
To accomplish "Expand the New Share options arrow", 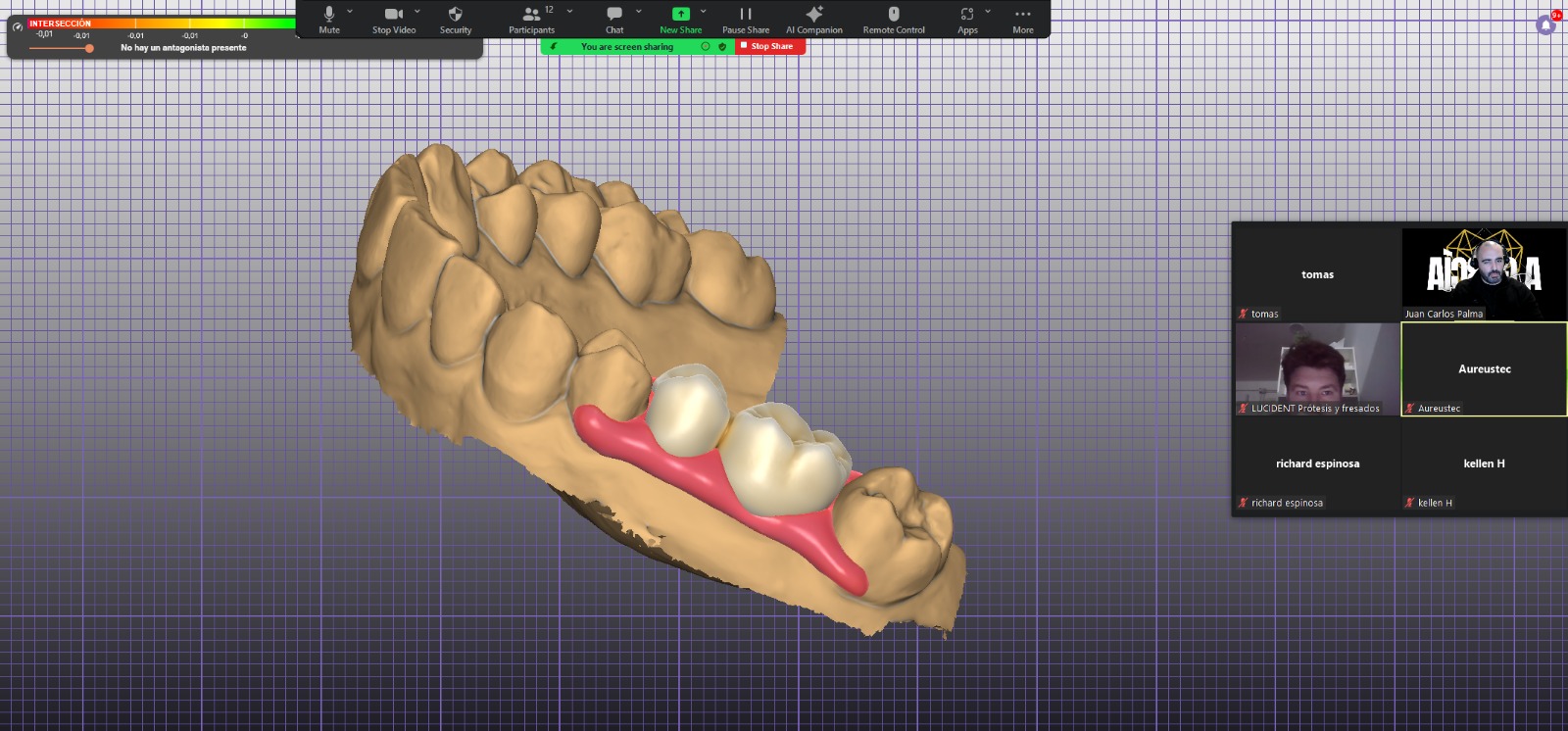I will point(704,12).
